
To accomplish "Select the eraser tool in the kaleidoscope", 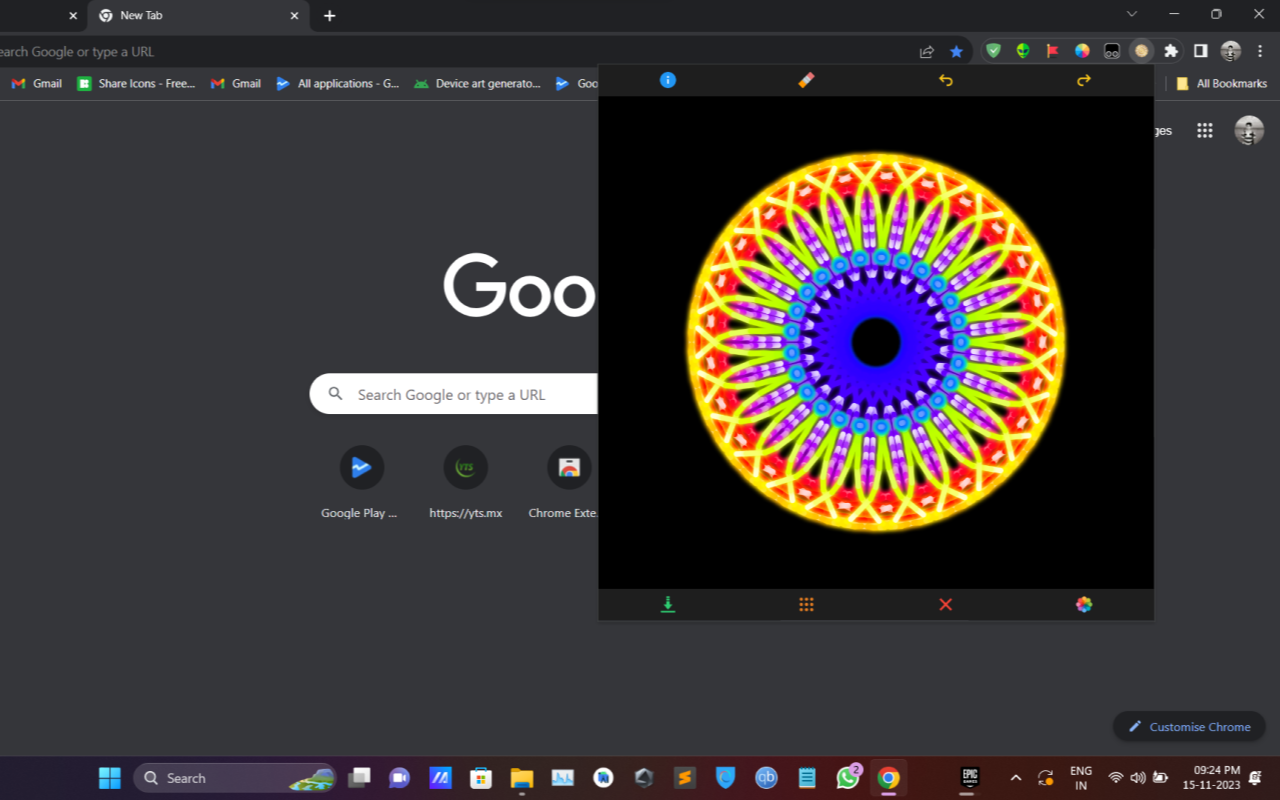I will point(806,80).
